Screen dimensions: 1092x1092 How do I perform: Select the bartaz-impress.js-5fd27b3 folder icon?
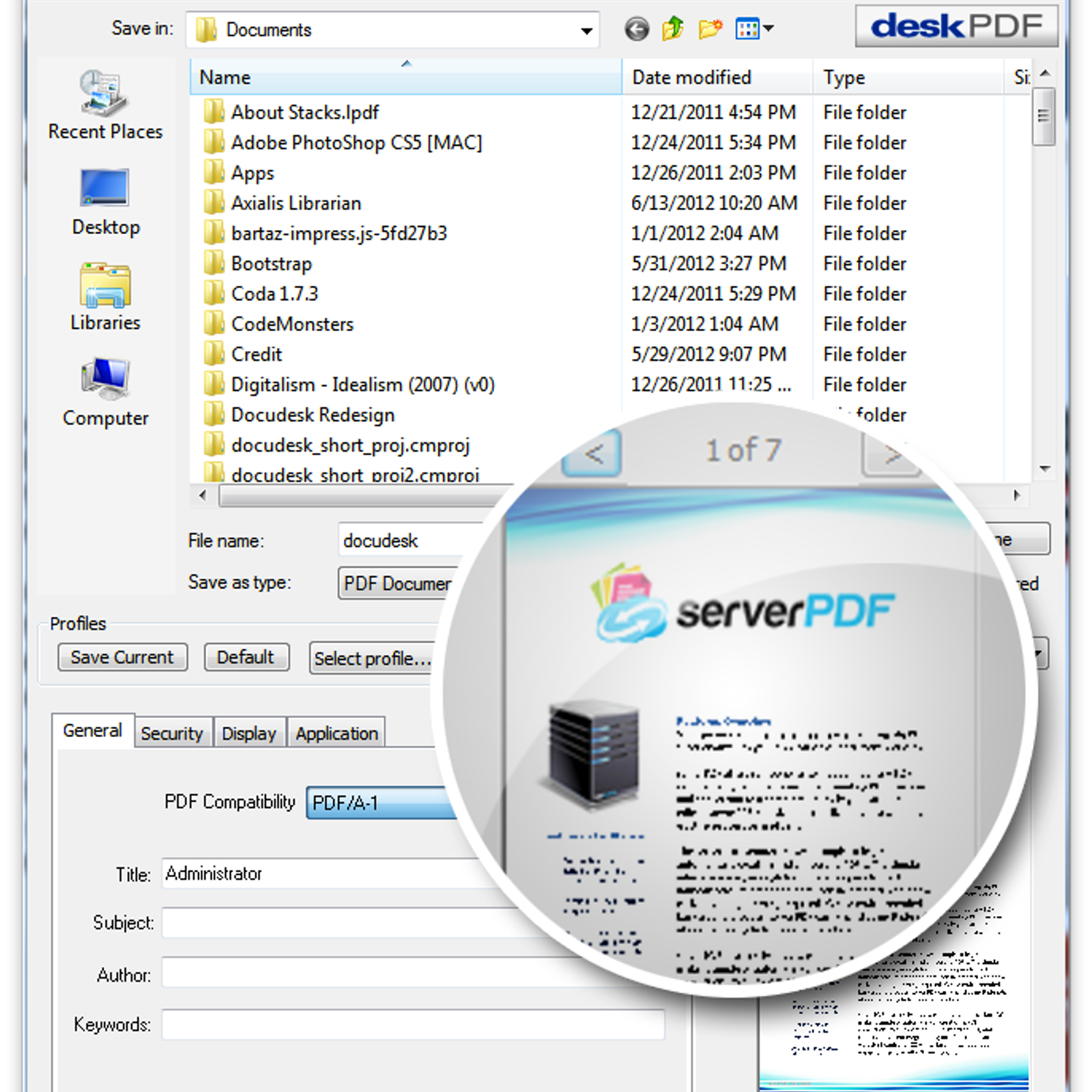pyautogui.click(x=214, y=233)
